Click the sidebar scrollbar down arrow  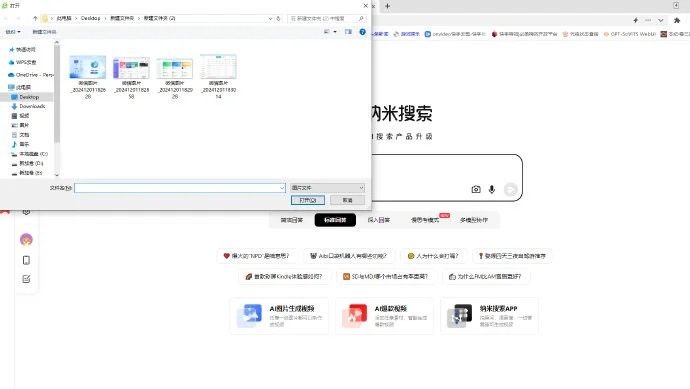56,175
